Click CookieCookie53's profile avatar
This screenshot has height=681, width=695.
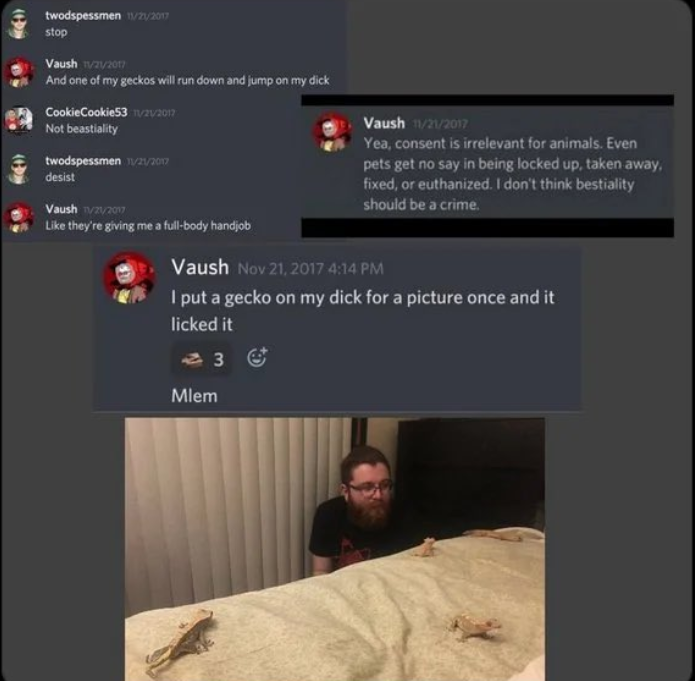click(19, 120)
